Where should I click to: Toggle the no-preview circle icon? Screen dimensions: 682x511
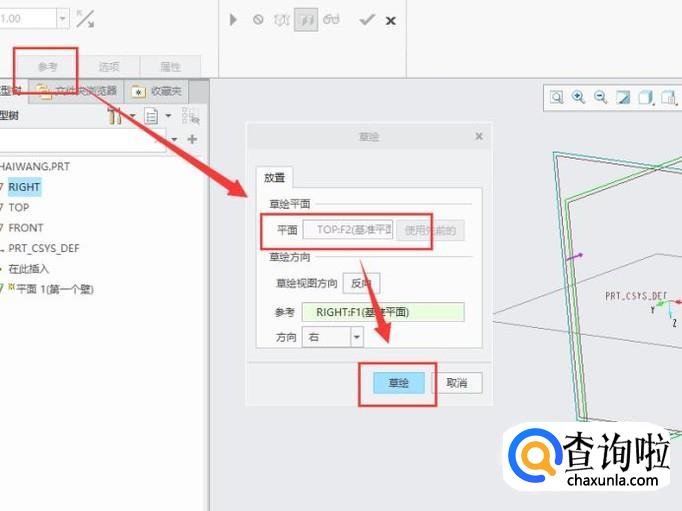click(x=258, y=20)
